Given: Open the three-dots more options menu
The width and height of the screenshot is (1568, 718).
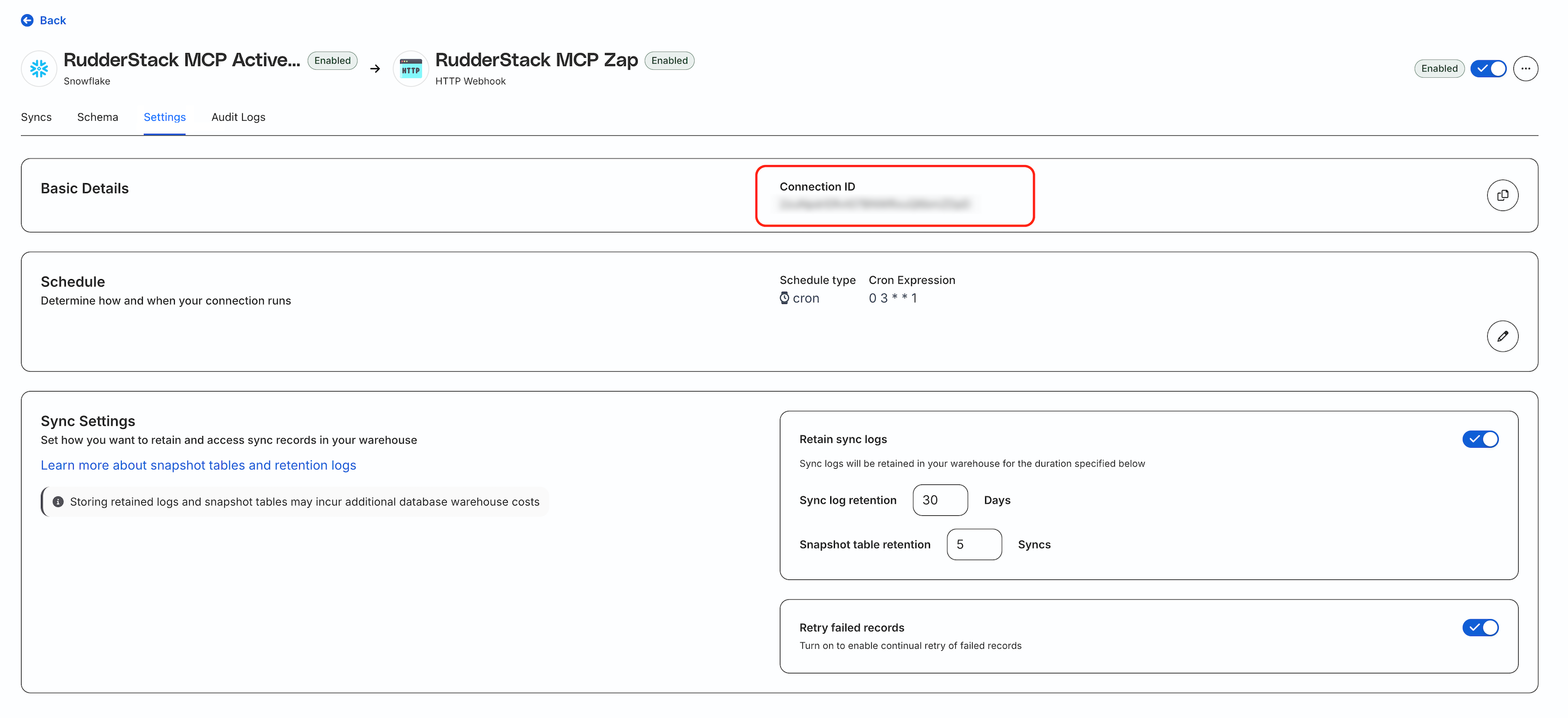Looking at the screenshot, I should click(1525, 68).
